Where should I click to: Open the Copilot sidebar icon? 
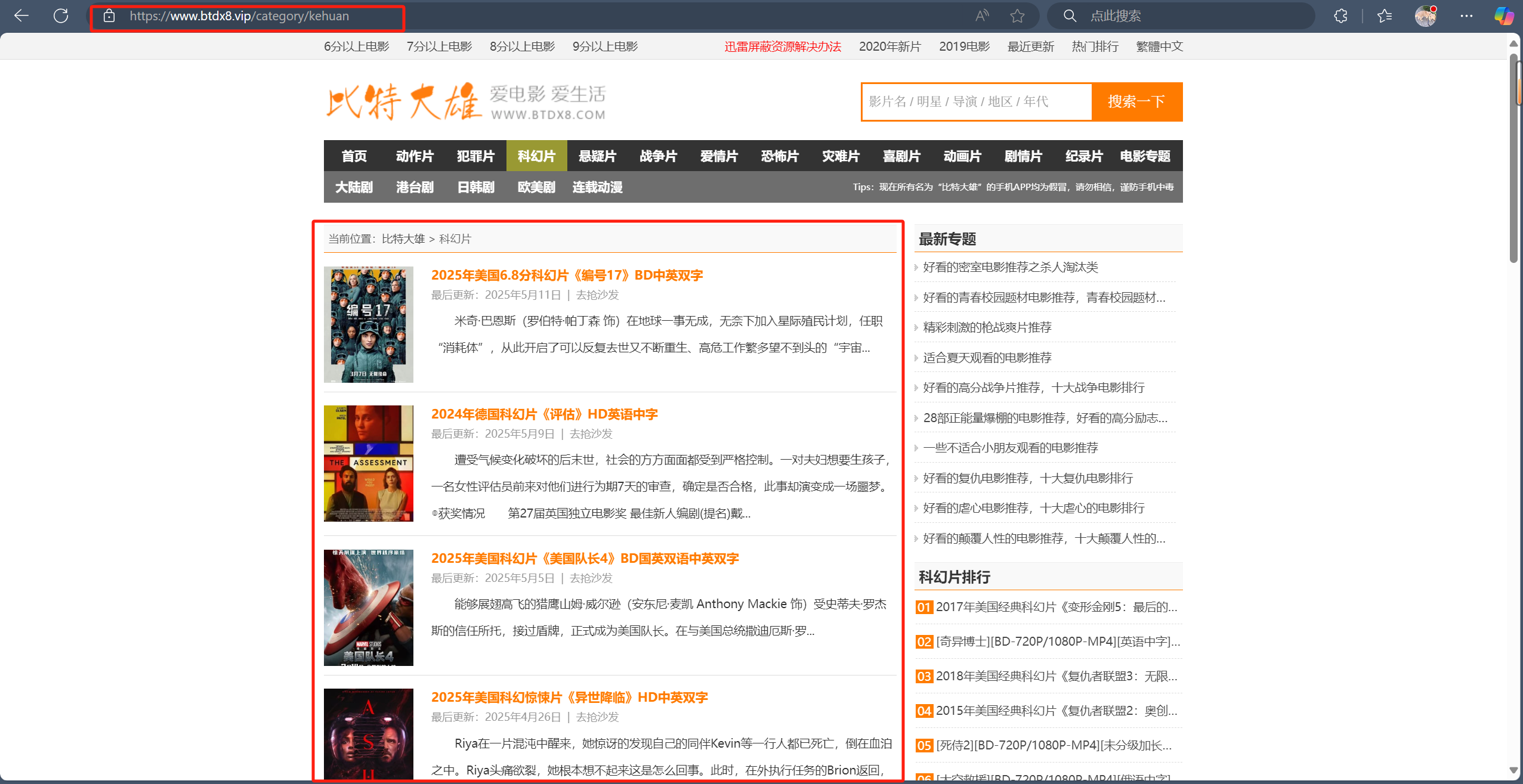(1503, 16)
